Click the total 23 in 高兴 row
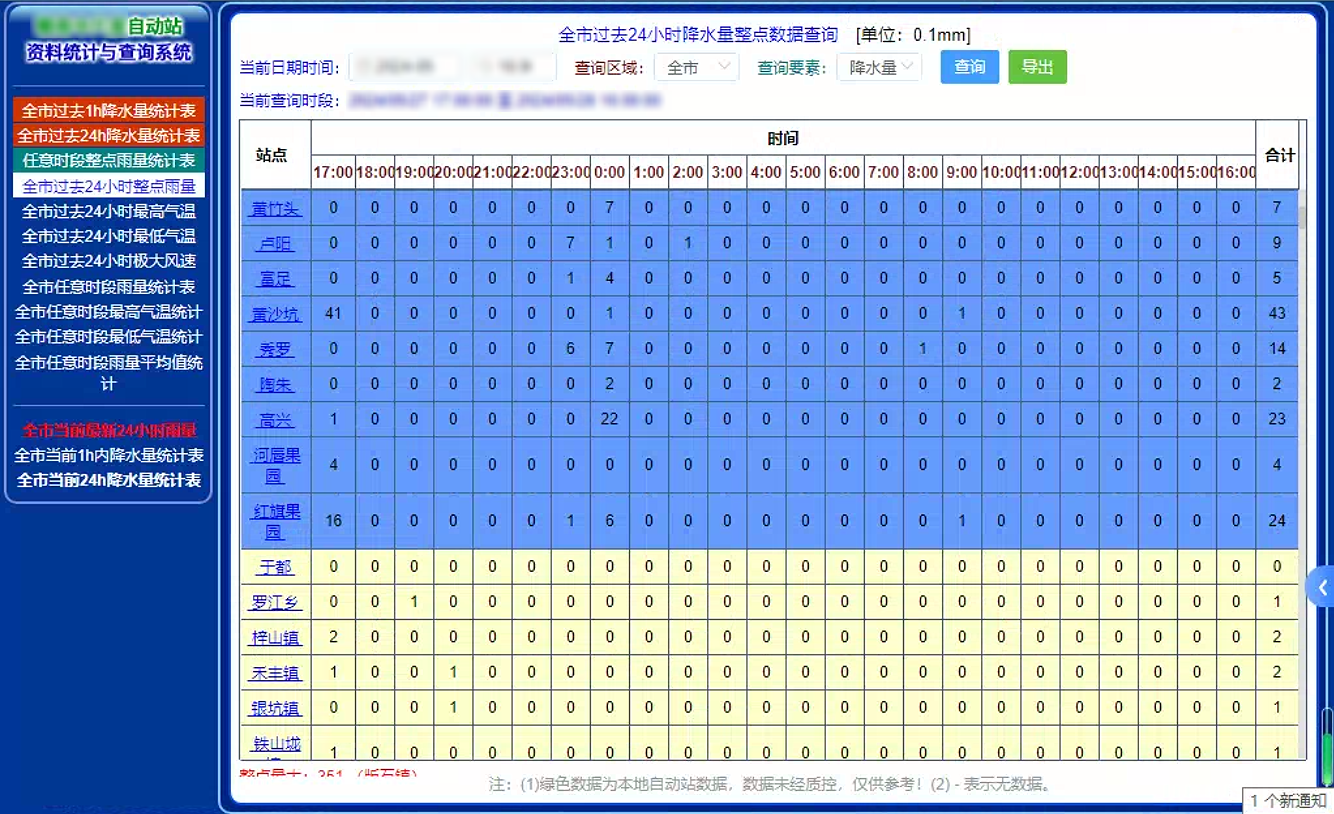The width and height of the screenshot is (1334, 814). [x=1277, y=419]
